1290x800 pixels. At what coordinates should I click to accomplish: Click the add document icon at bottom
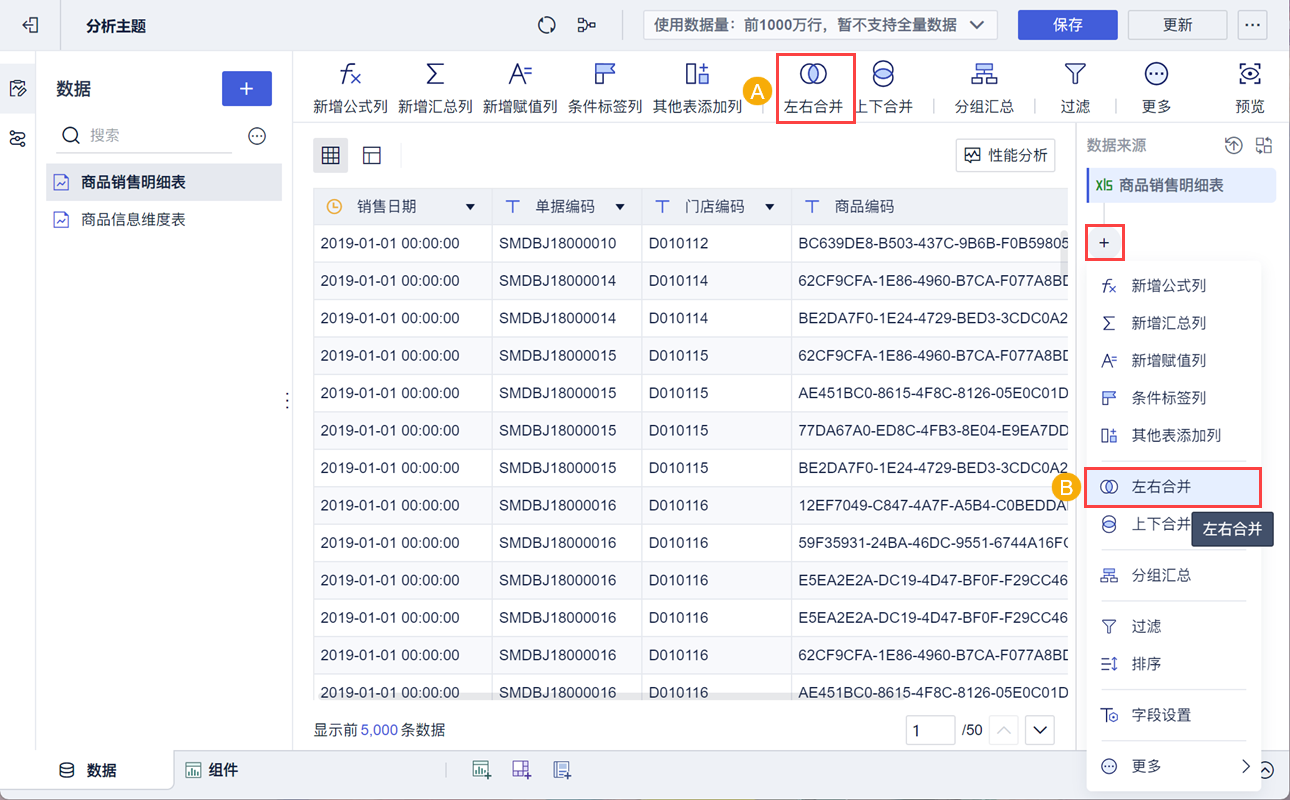(x=562, y=769)
